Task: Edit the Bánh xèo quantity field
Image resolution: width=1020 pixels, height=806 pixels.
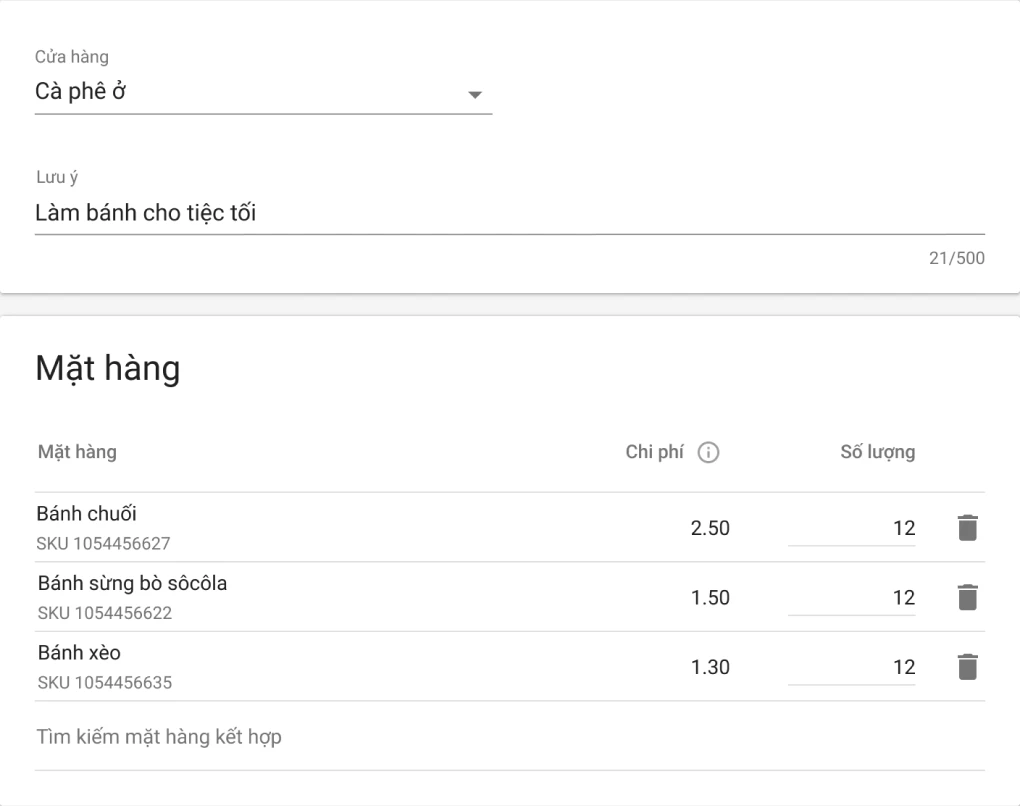Action: click(x=851, y=667)
